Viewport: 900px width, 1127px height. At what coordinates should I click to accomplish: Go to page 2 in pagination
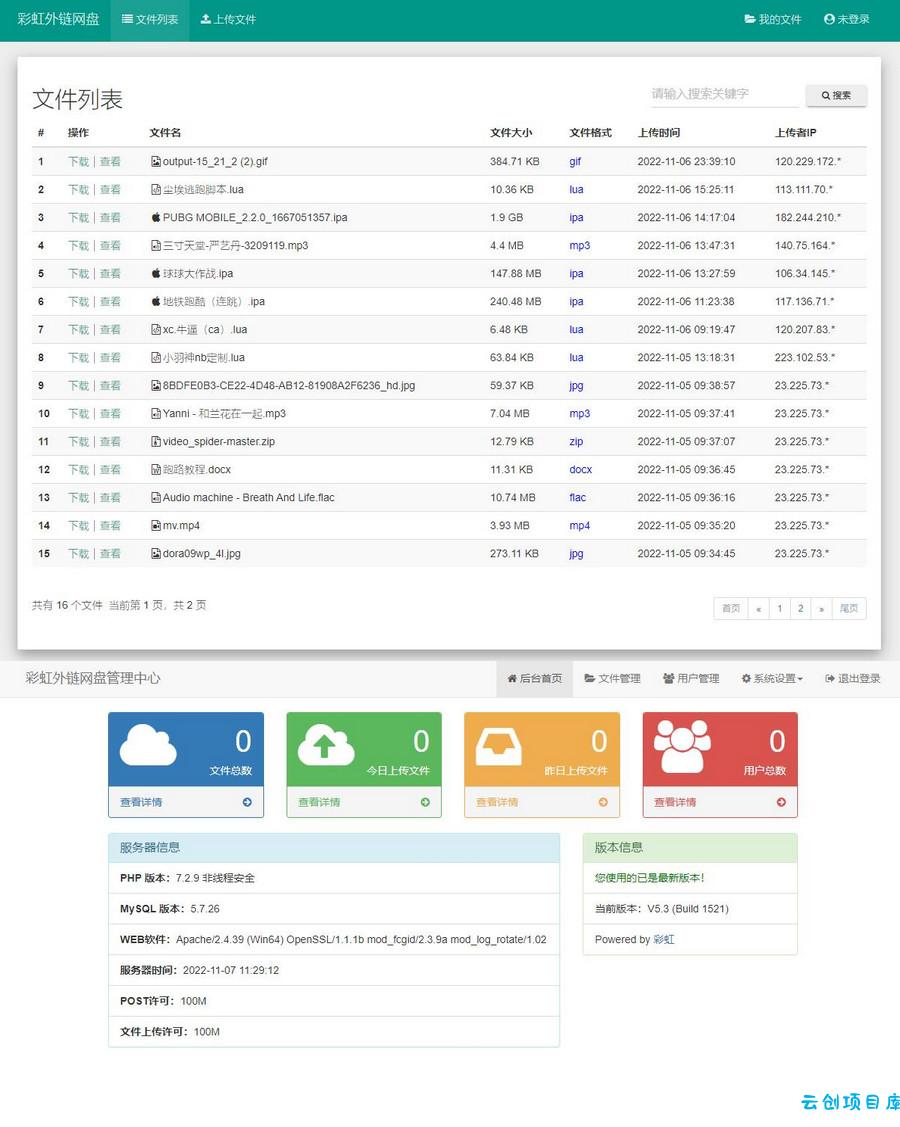click(x=800, y=609)
